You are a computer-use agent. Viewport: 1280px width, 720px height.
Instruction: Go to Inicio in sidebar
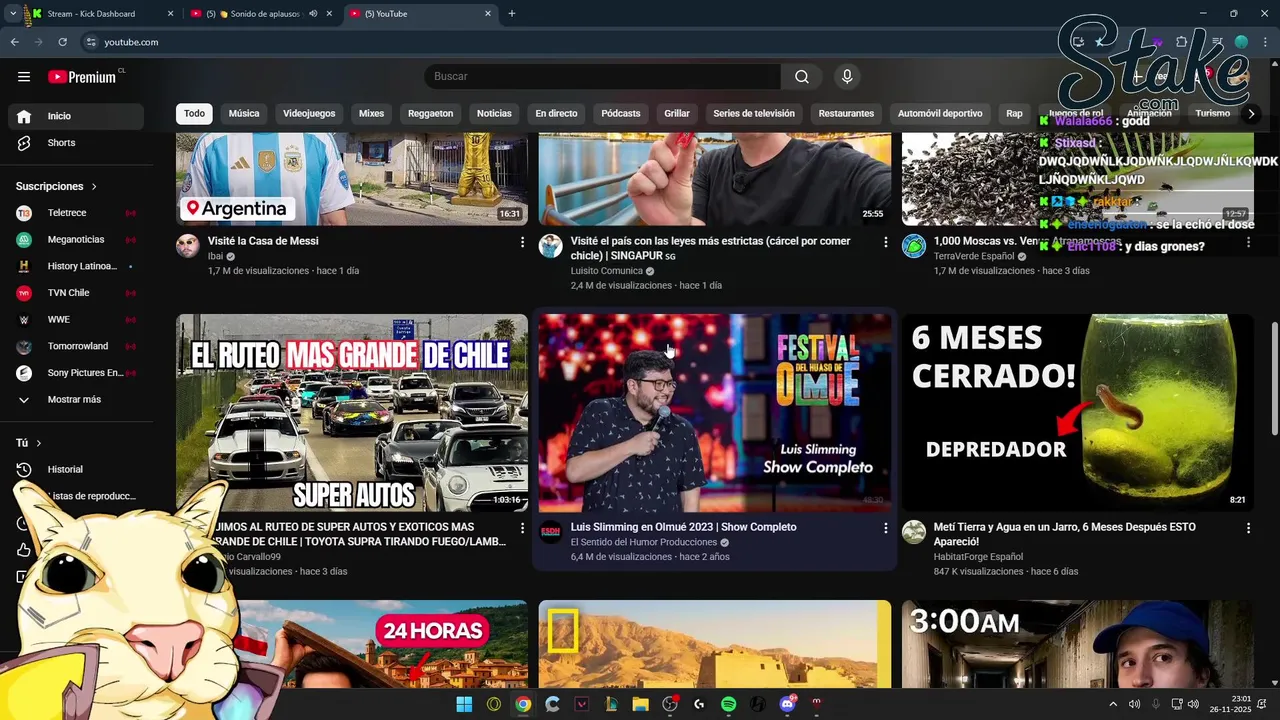coord(76,116)
